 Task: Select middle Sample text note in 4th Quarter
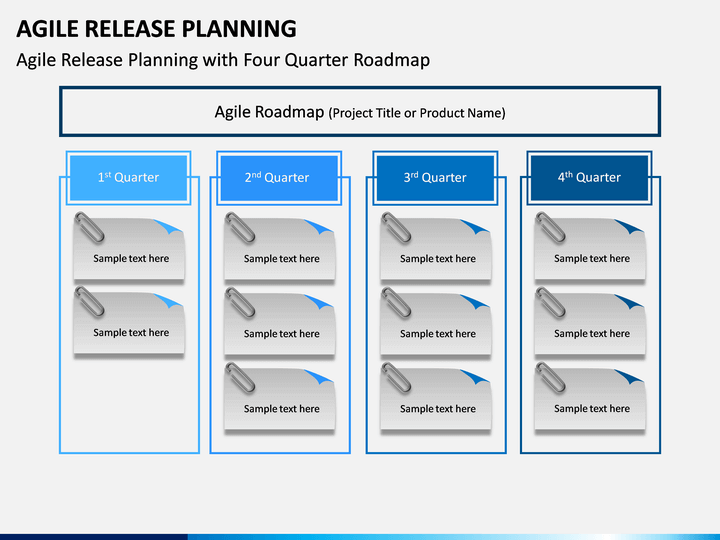point(590,322)
